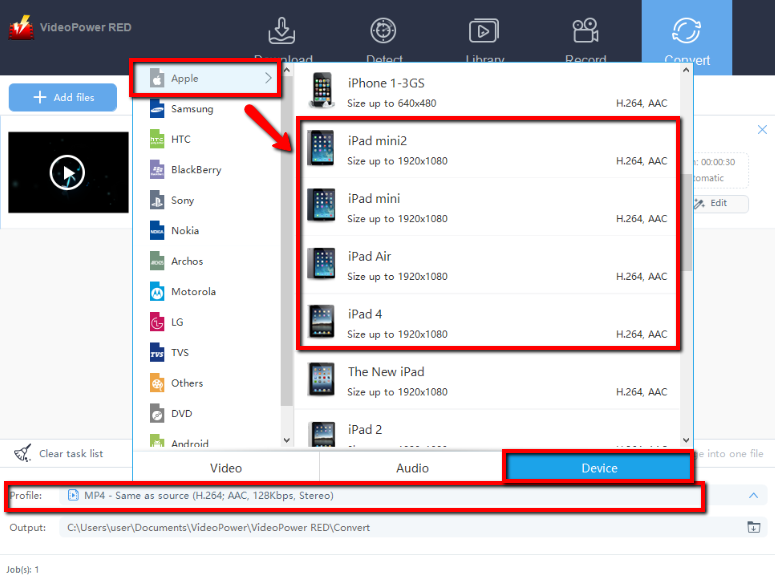Screen dimensions: 775x580
Task: Open the Library tab icon
Action: tap(484, 31)
